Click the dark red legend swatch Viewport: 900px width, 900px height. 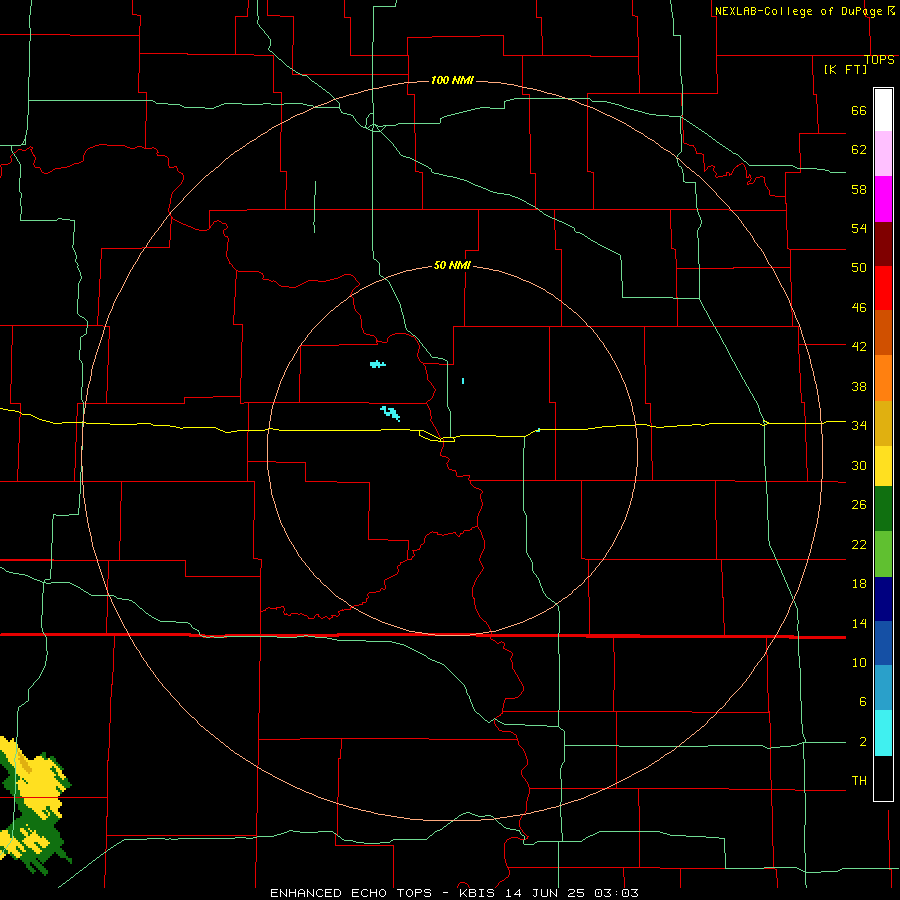click(883, 244)
